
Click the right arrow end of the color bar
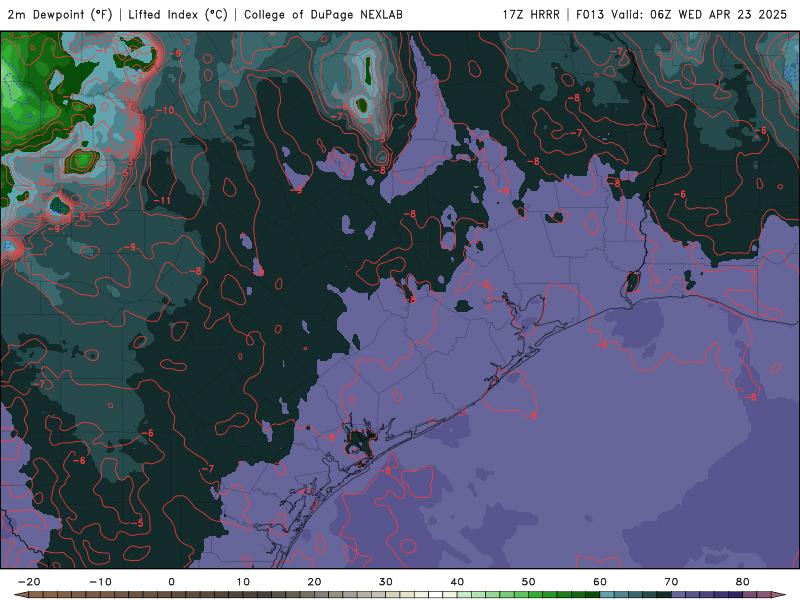[779, 595]
